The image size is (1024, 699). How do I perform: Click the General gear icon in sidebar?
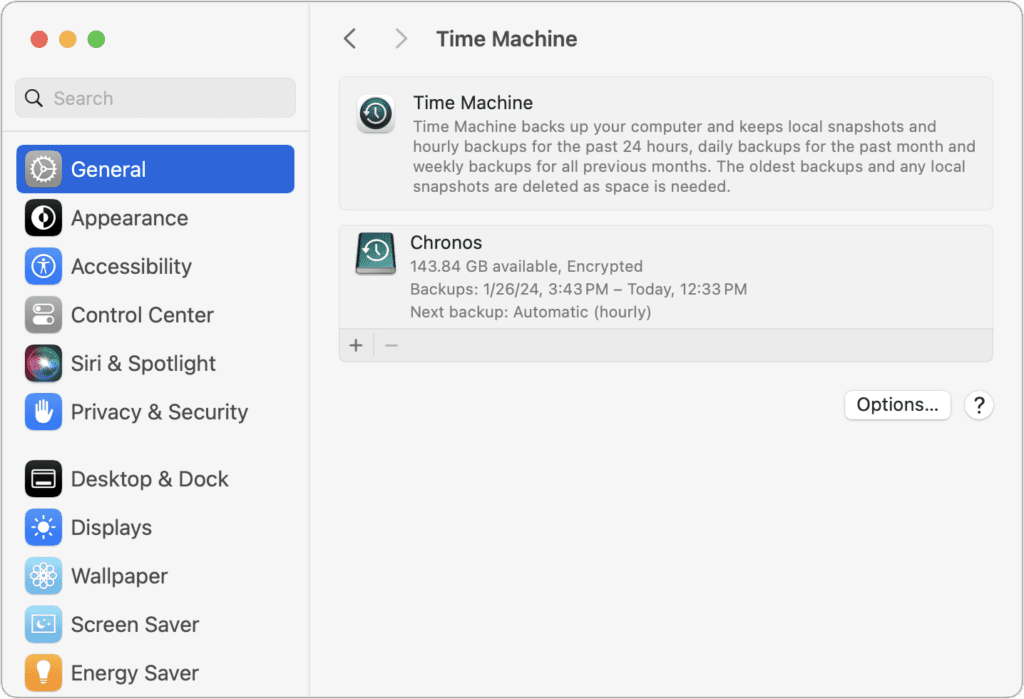43,169
